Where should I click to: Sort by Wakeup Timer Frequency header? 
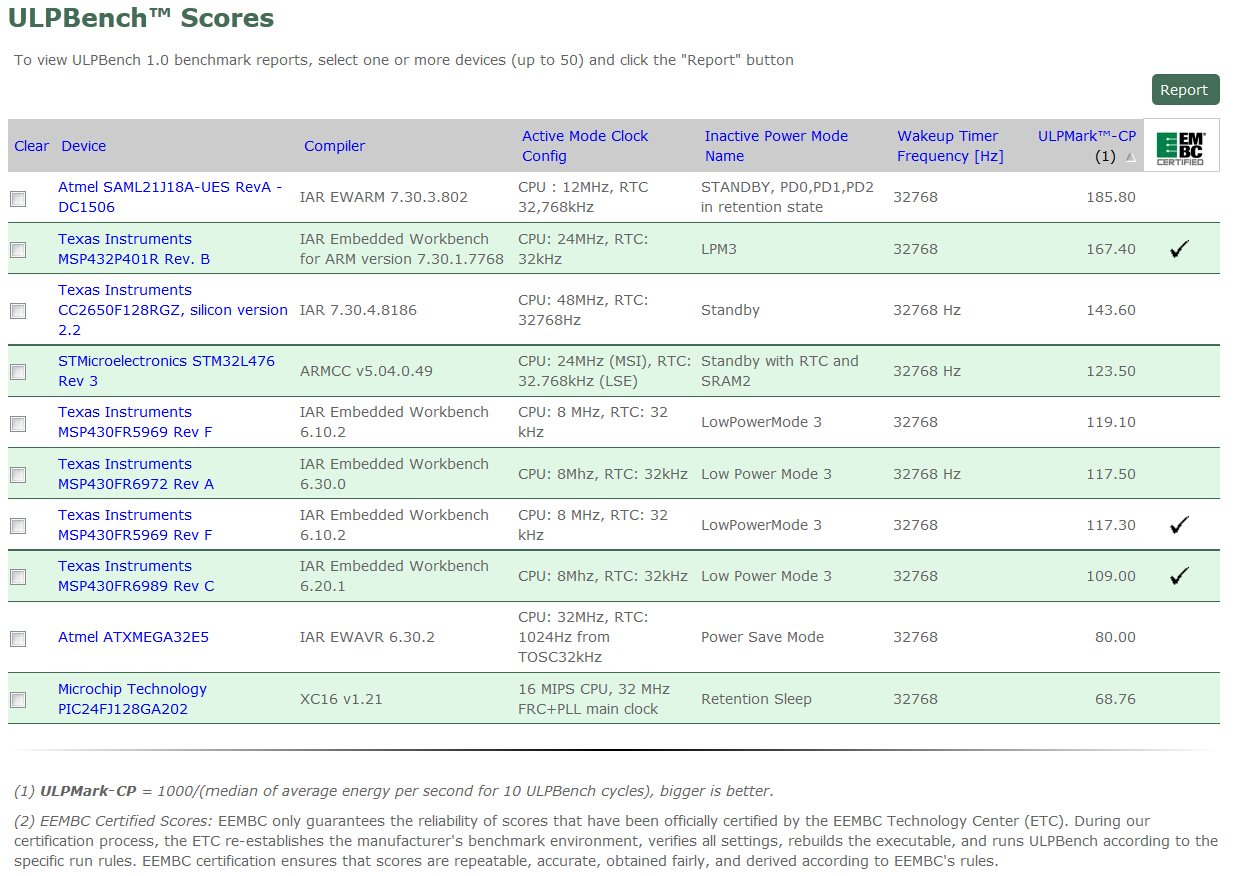point(949,146)
